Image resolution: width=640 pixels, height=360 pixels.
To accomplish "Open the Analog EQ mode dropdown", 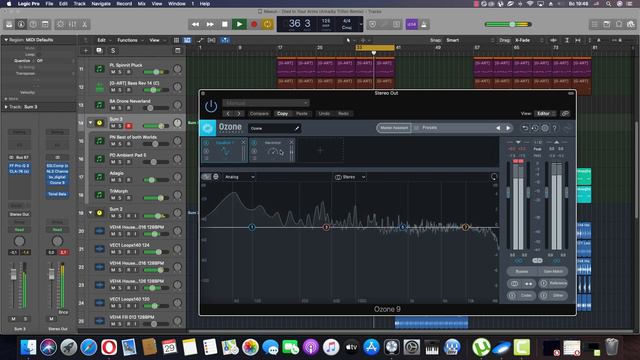I will pyautogui.click(x=239, y=177).
